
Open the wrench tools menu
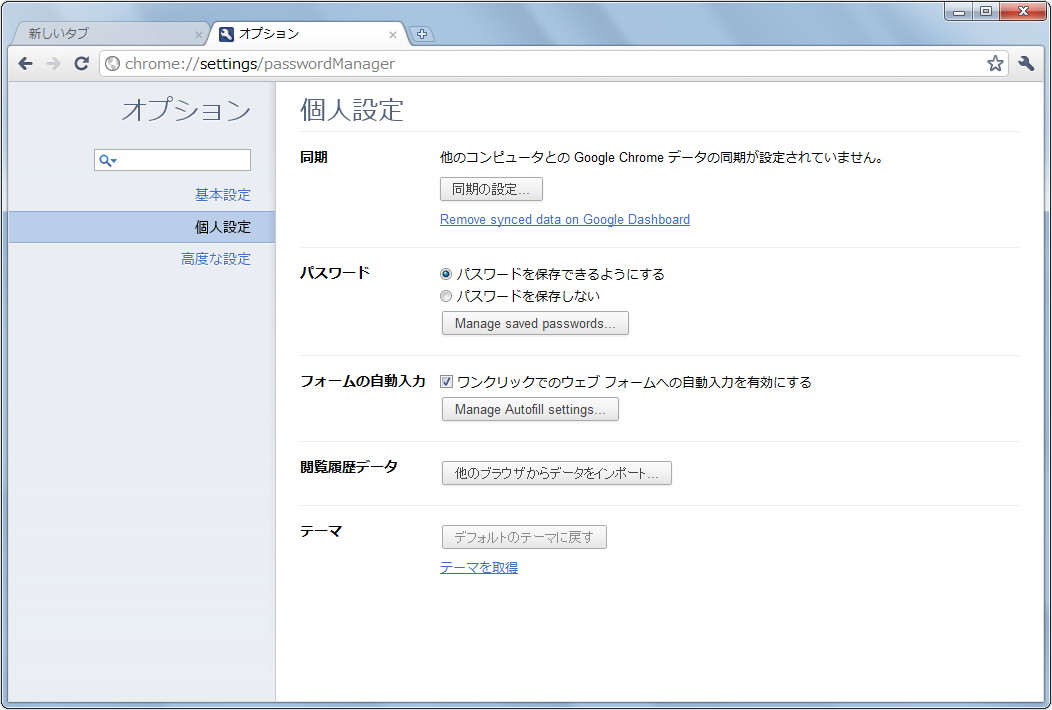point(1026,63)
